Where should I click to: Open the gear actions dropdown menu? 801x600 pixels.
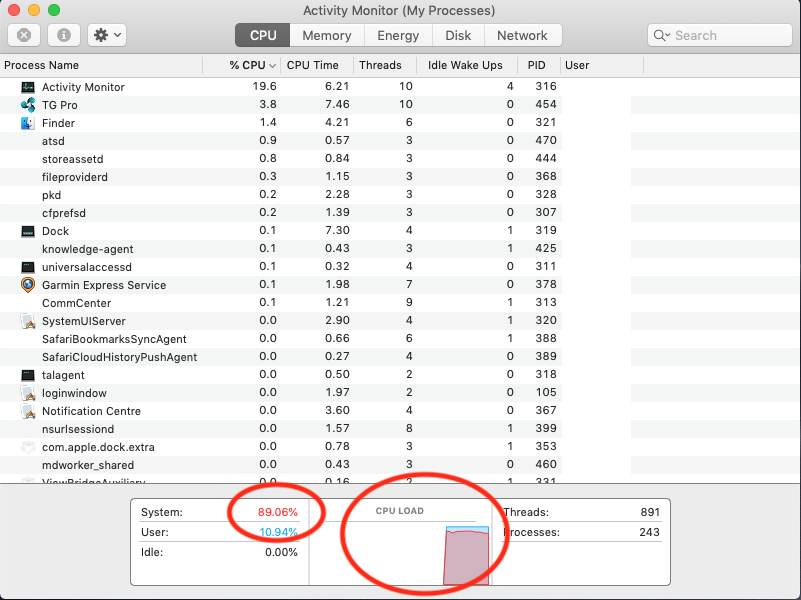pyautogui.click(x=107, y=35)
